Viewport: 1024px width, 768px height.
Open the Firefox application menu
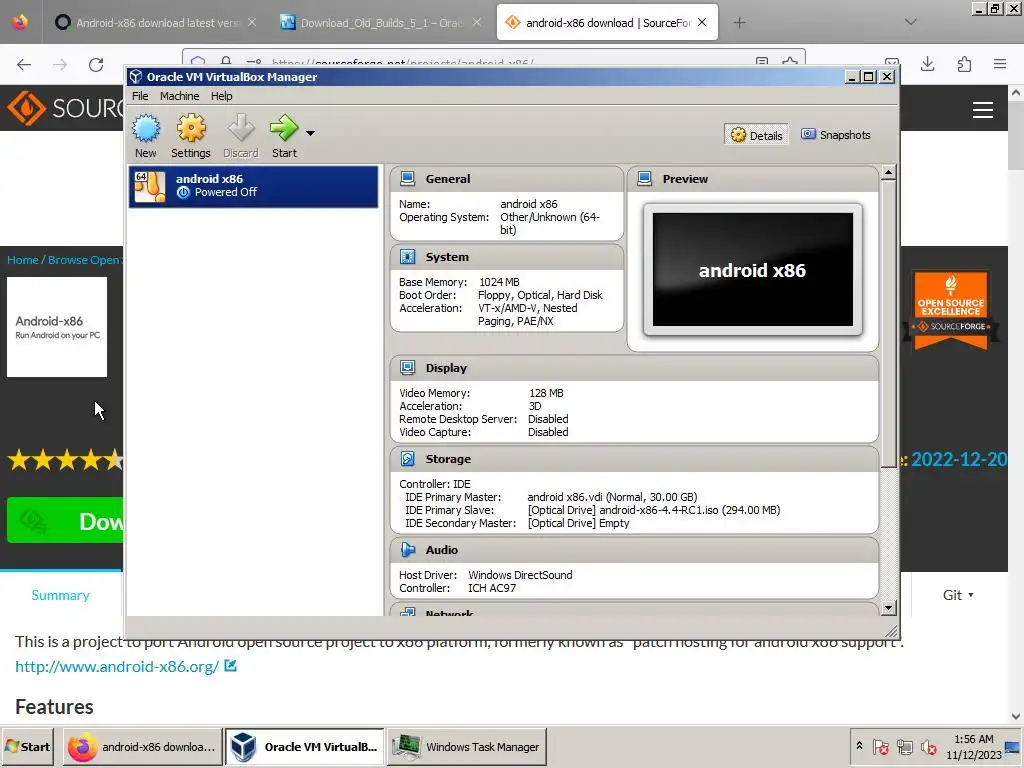pos(1000,64)
